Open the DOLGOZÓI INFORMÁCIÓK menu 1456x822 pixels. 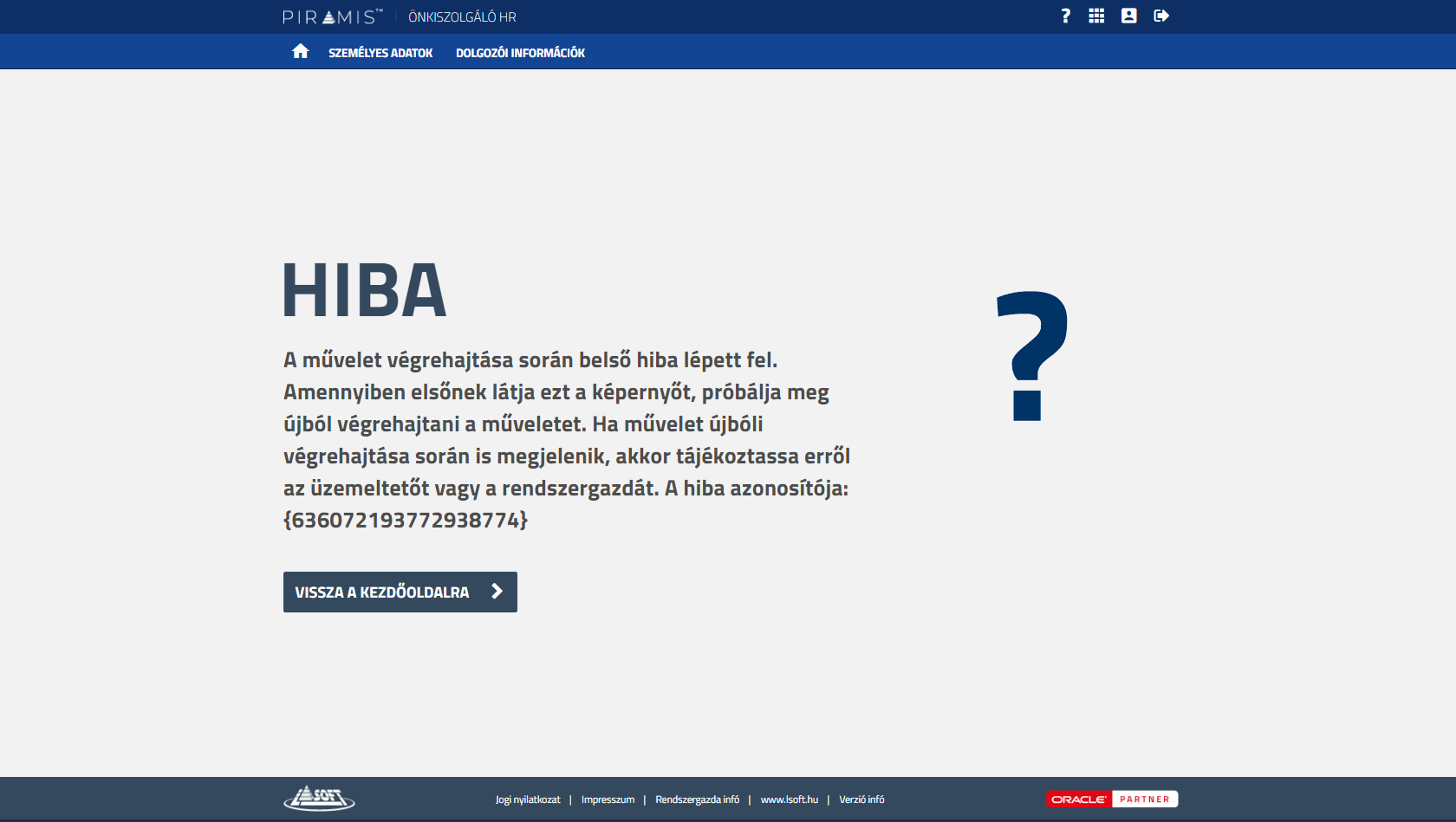[x=520, y=53]
